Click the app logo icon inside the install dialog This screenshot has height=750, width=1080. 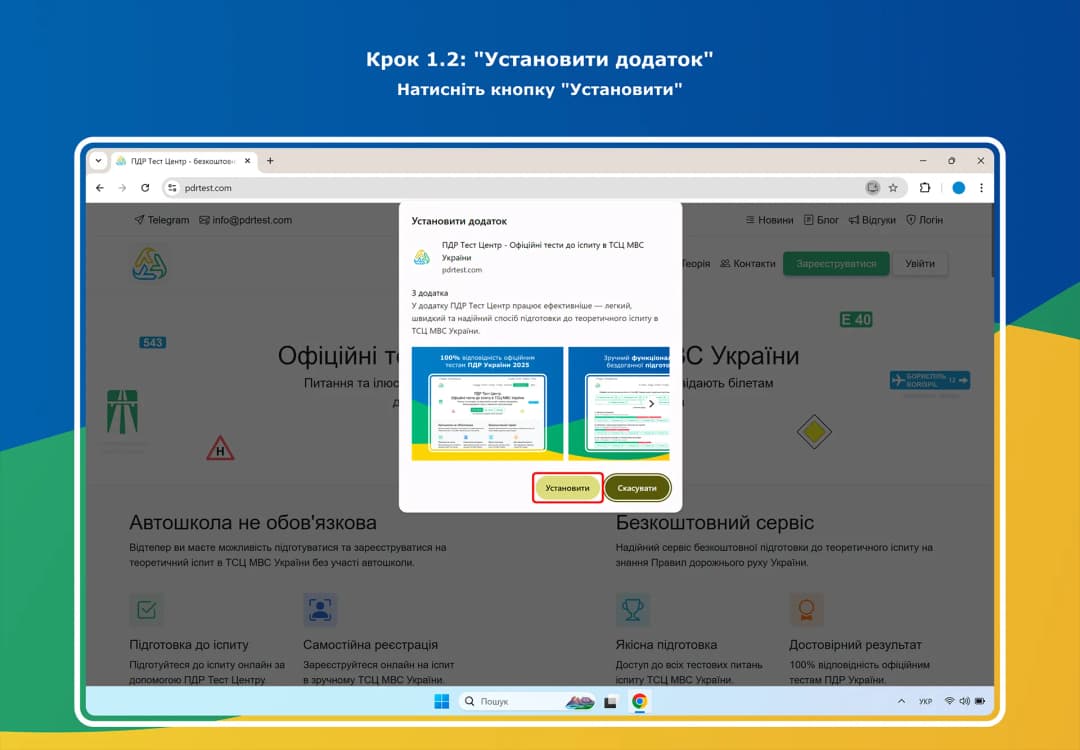pyautogui.click(x=422, y=257)
